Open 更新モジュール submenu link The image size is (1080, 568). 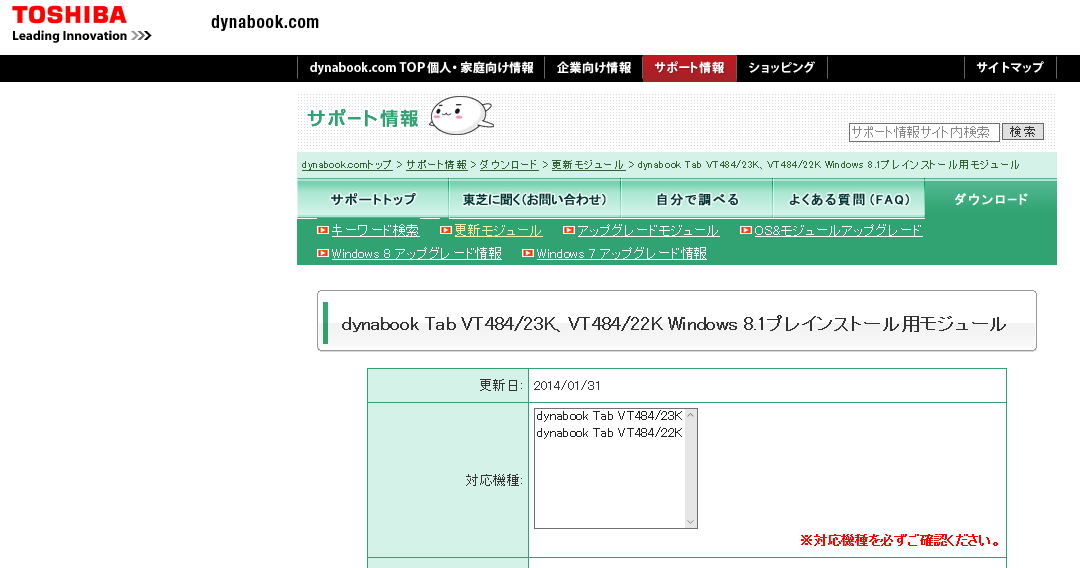(x=498, y=231)
